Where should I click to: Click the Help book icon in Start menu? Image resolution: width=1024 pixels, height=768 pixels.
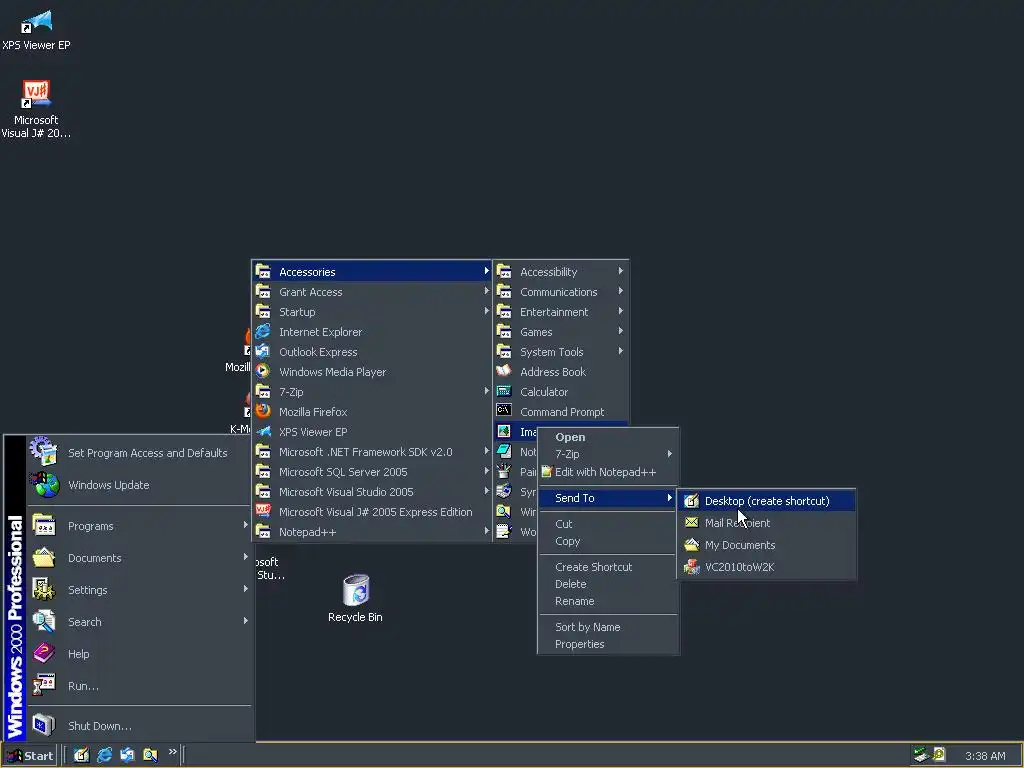click(44, 653)
